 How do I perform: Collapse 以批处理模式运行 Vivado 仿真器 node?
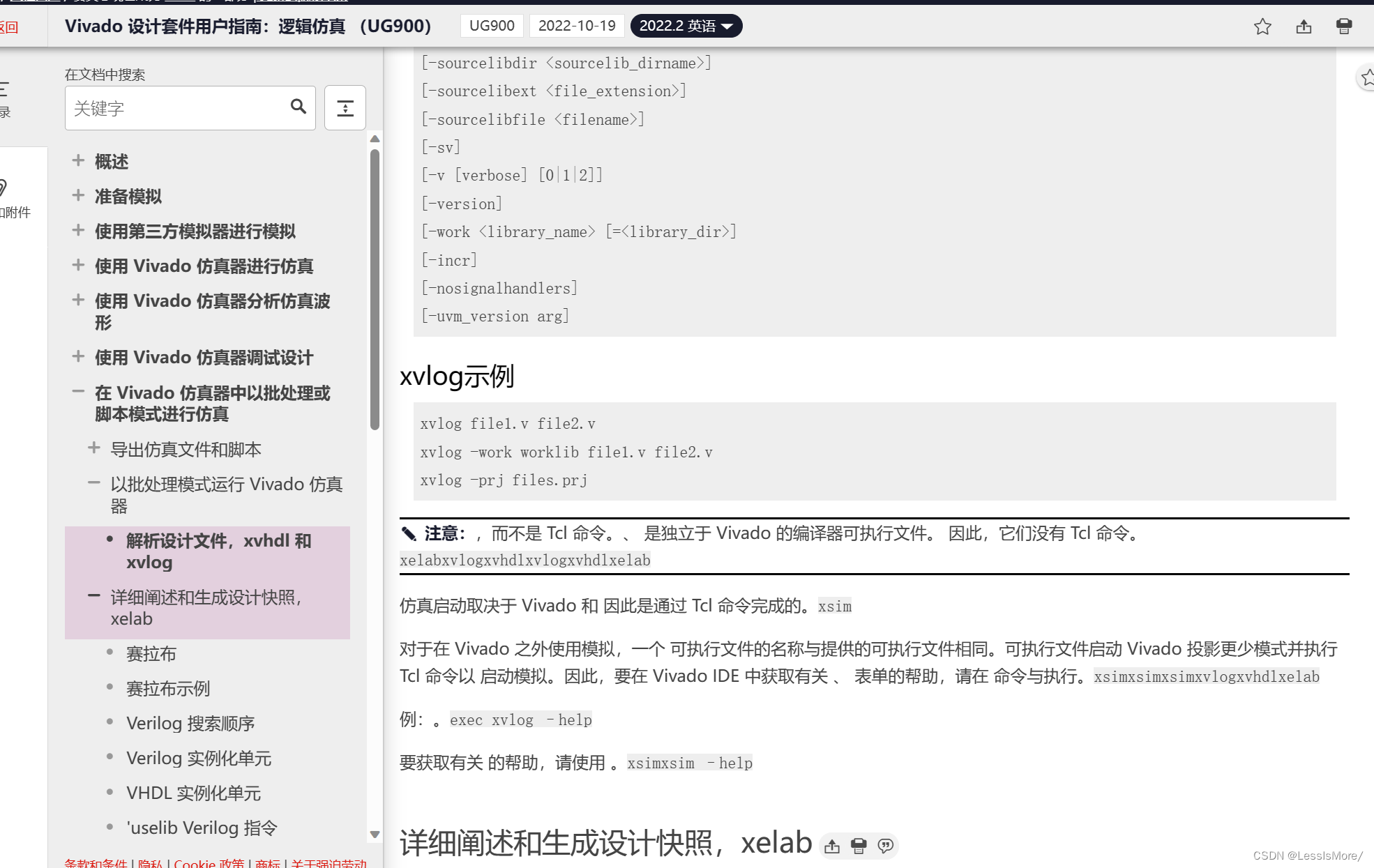point(93,482)
